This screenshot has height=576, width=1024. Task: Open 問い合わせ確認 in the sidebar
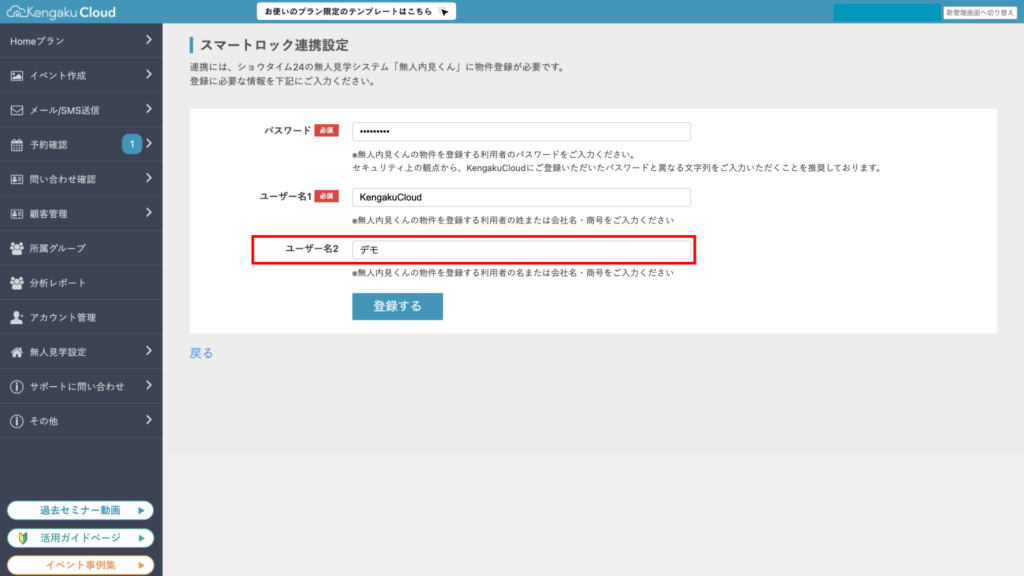click(x=63, y=179)
